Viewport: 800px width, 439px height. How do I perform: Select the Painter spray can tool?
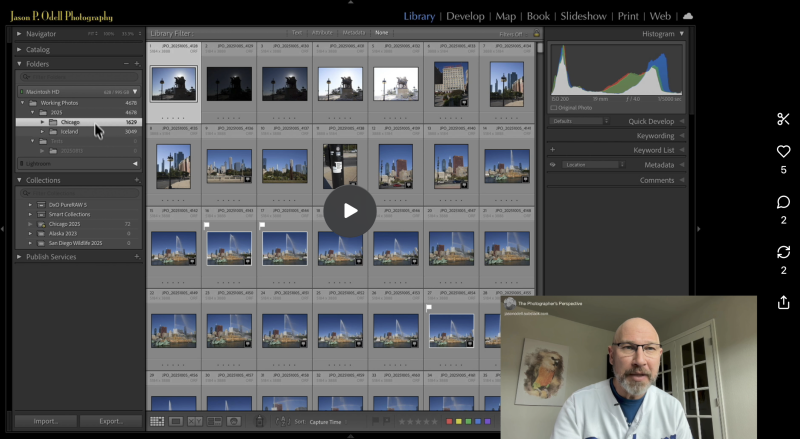point(259,421)
